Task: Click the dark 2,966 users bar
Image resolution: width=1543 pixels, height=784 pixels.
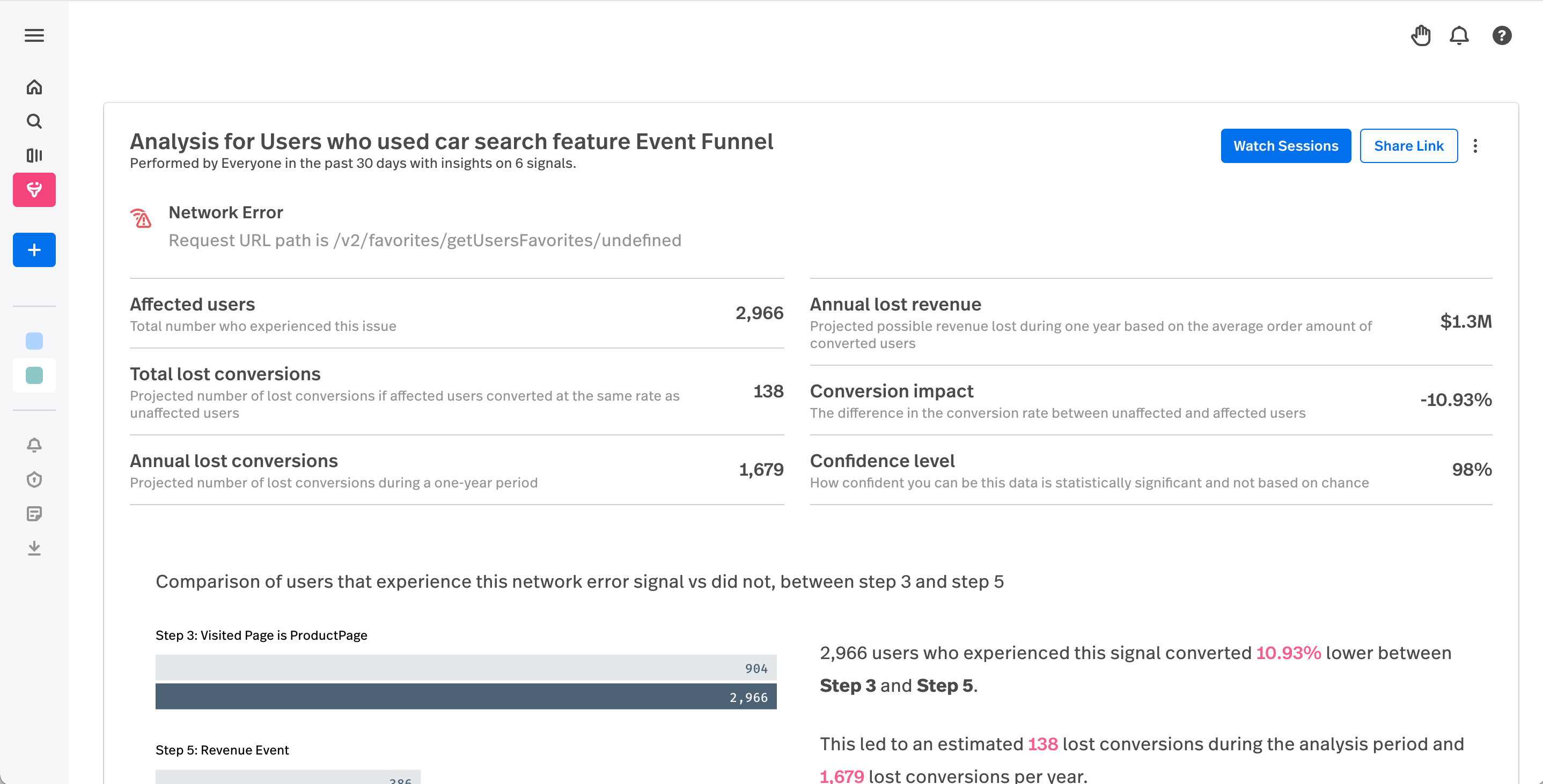Action: pos(465,697)
